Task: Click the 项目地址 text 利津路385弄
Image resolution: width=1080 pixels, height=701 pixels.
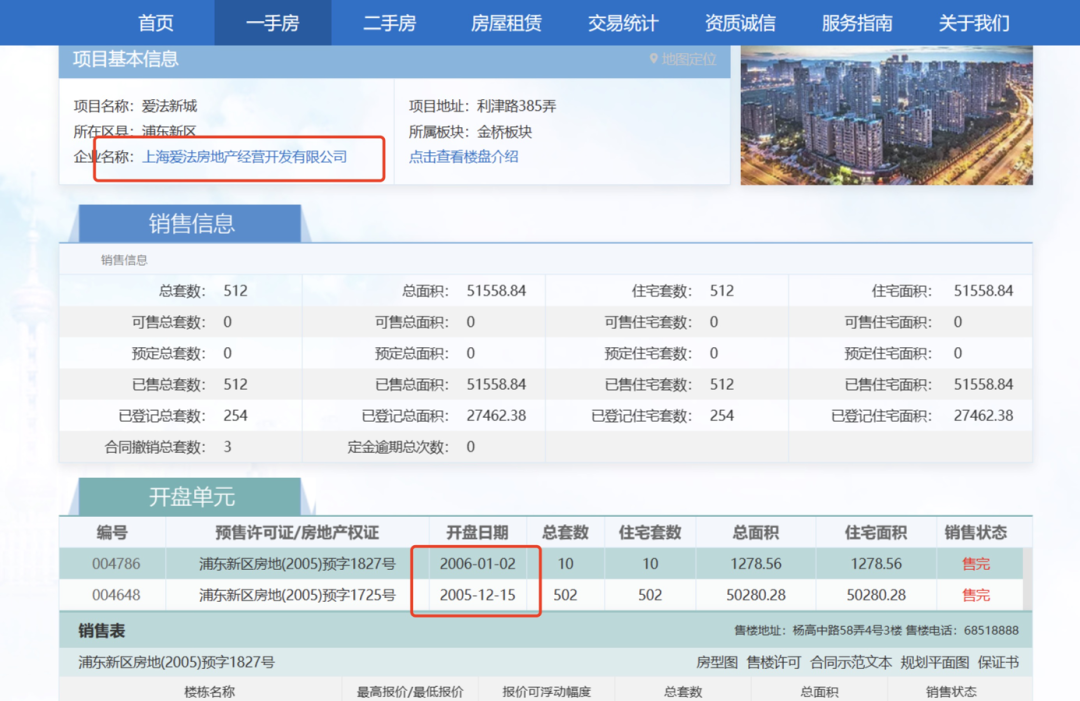Action: coord(517,106)
